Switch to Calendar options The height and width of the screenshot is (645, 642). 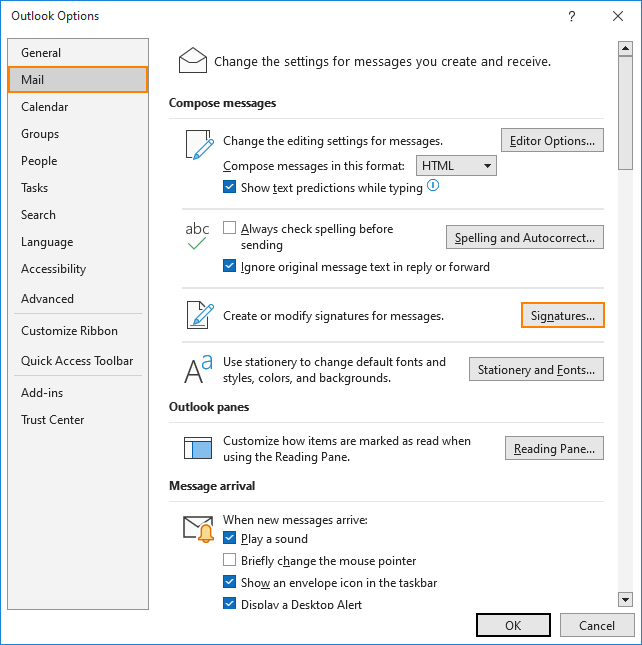click(x=78, y=107)
